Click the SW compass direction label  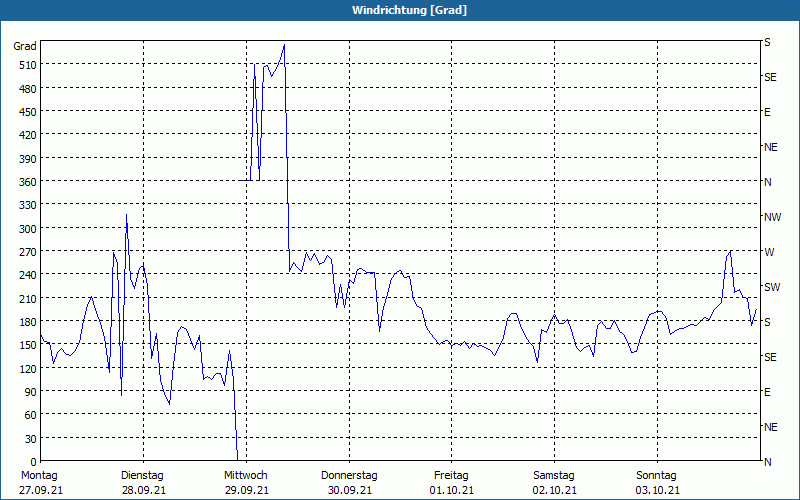[771, 287]
